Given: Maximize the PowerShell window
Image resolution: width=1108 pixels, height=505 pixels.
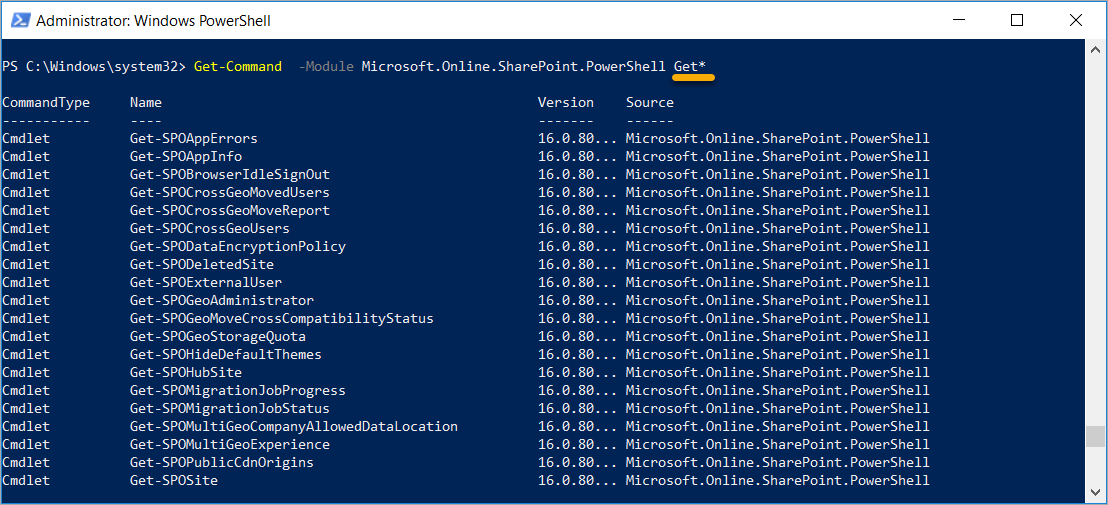Looking at the screenshot, I should point(1017,20).
